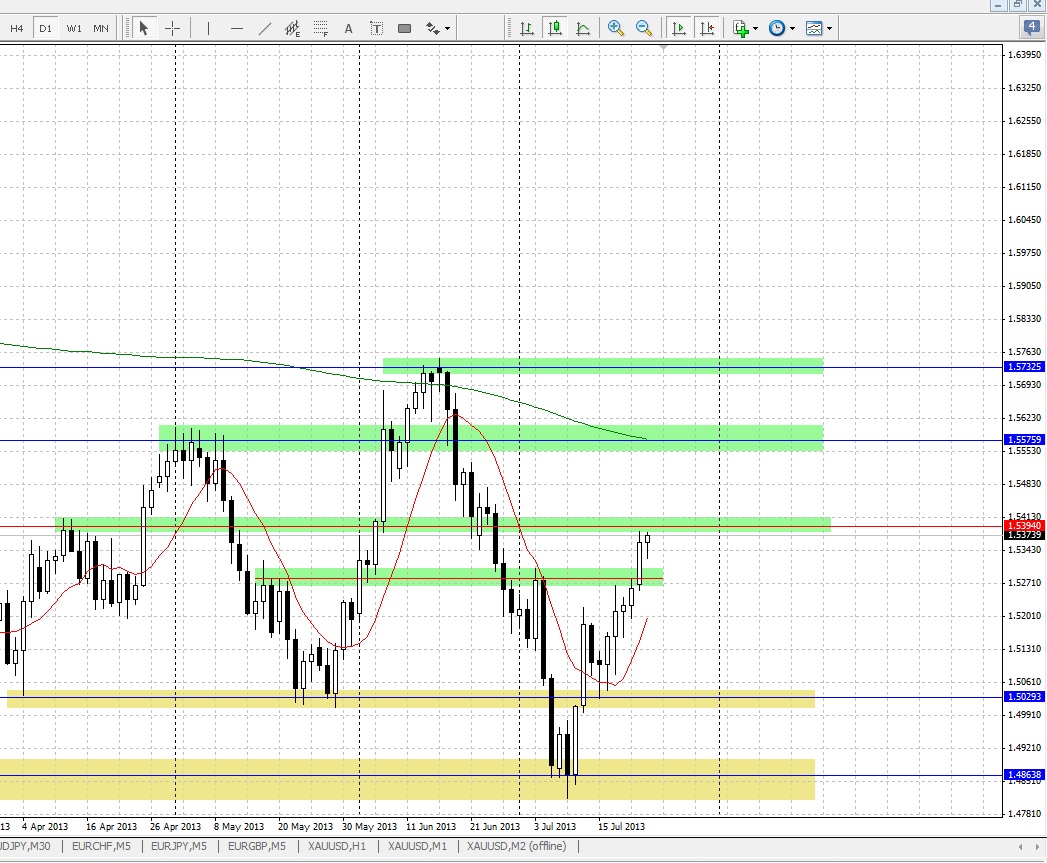The height and width of the screenshot is (863, 1047).
Task: Switch to XAUUSD,H1 chart tab
Action: pyautogui.click(x=337, y=846)
